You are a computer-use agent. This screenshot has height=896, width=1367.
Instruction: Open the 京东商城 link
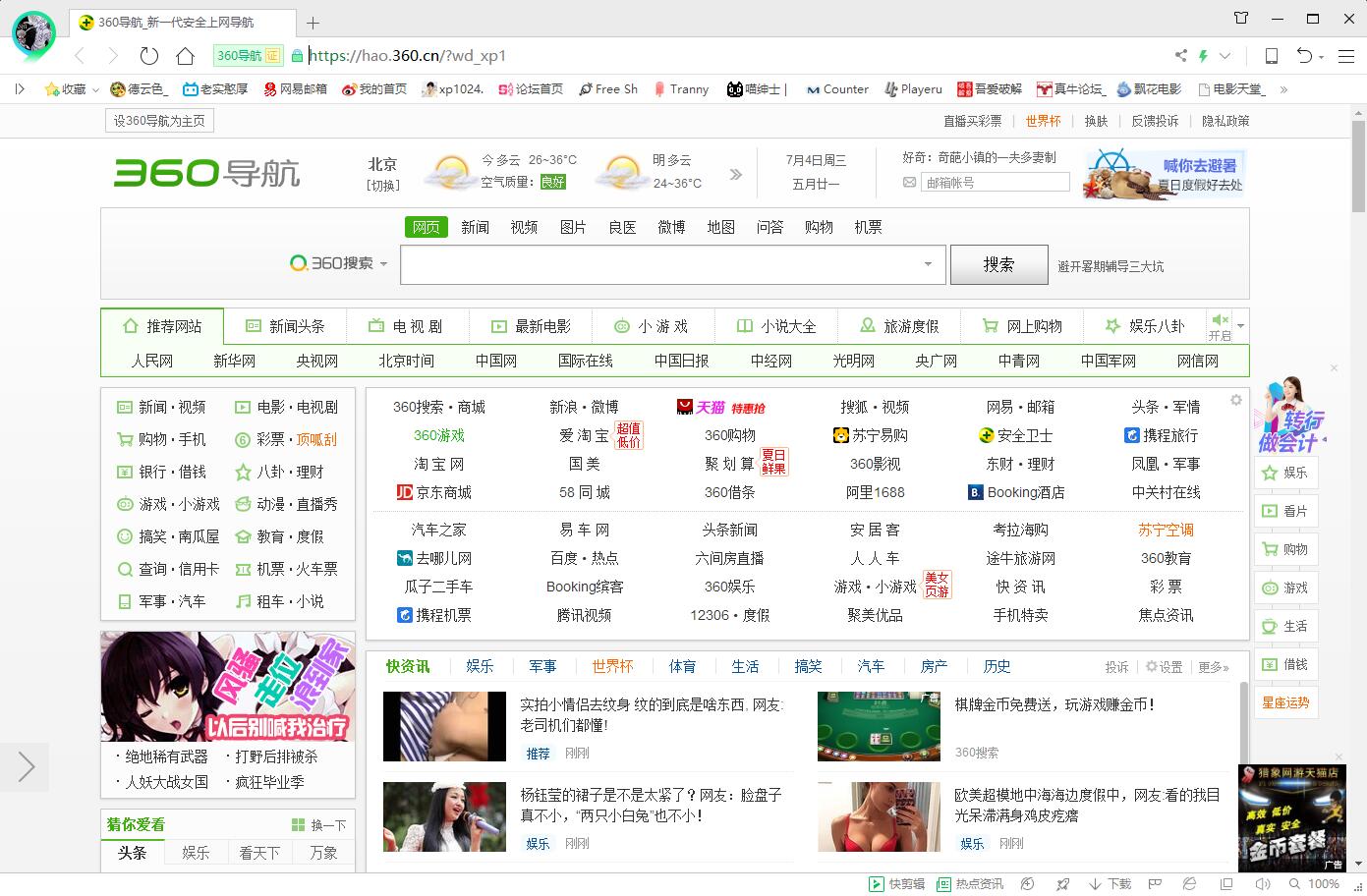pos(433,492)
